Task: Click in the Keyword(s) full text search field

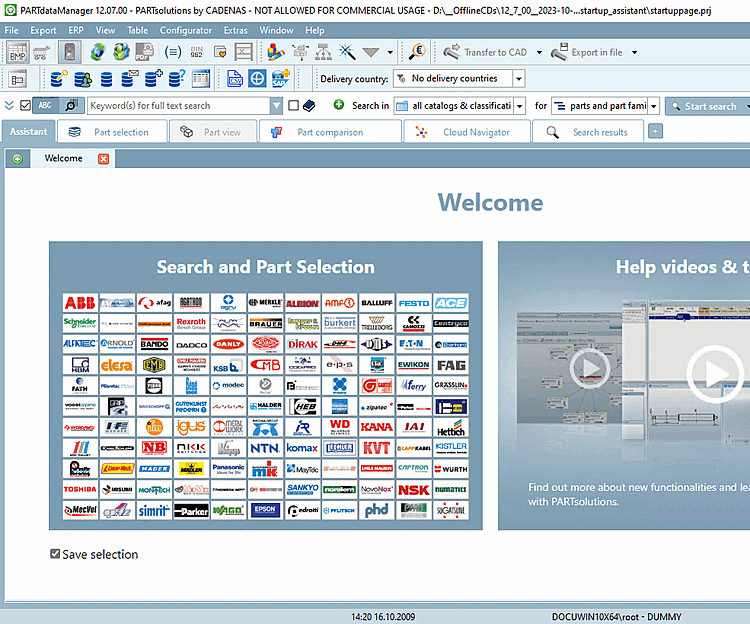Action: 179,106
